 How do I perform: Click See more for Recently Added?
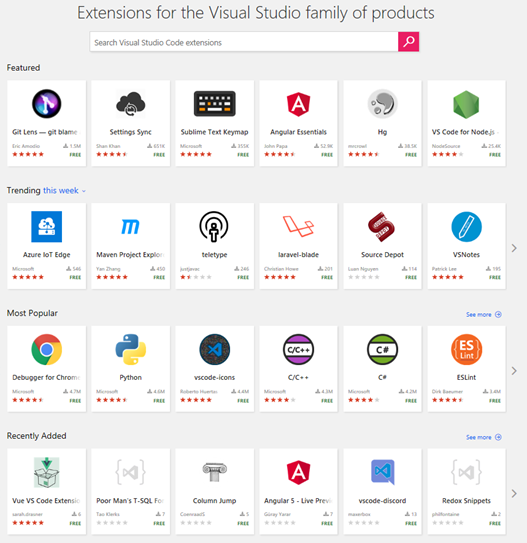tap(483, 437)
